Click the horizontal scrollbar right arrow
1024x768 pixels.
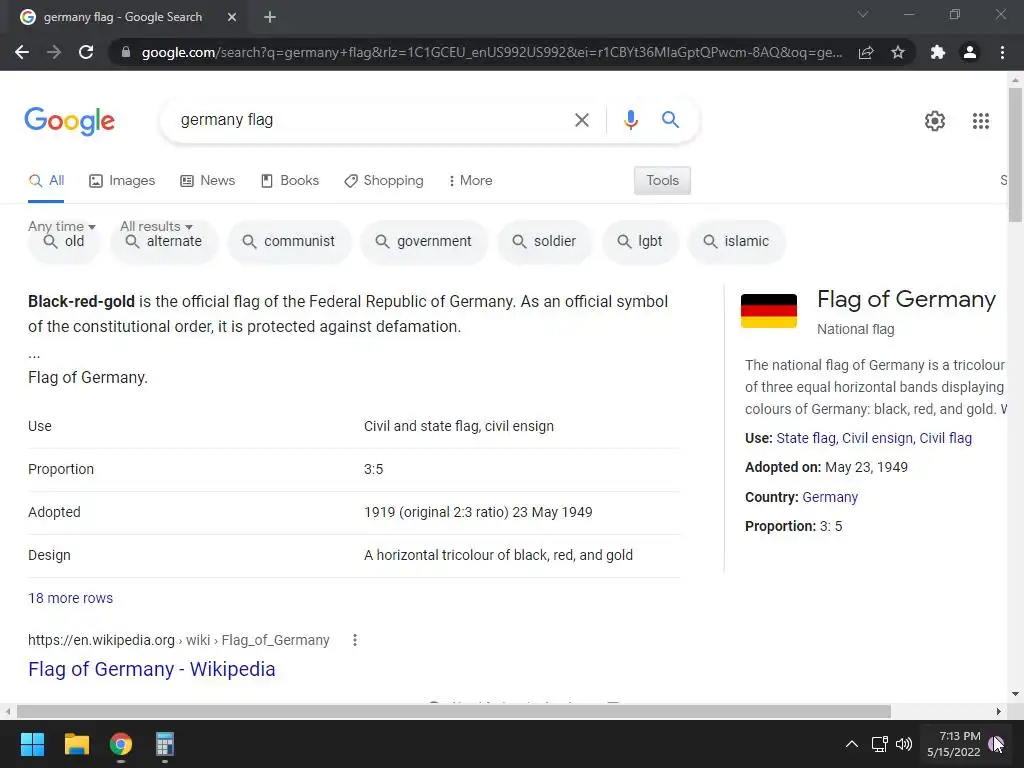(999, 711)
